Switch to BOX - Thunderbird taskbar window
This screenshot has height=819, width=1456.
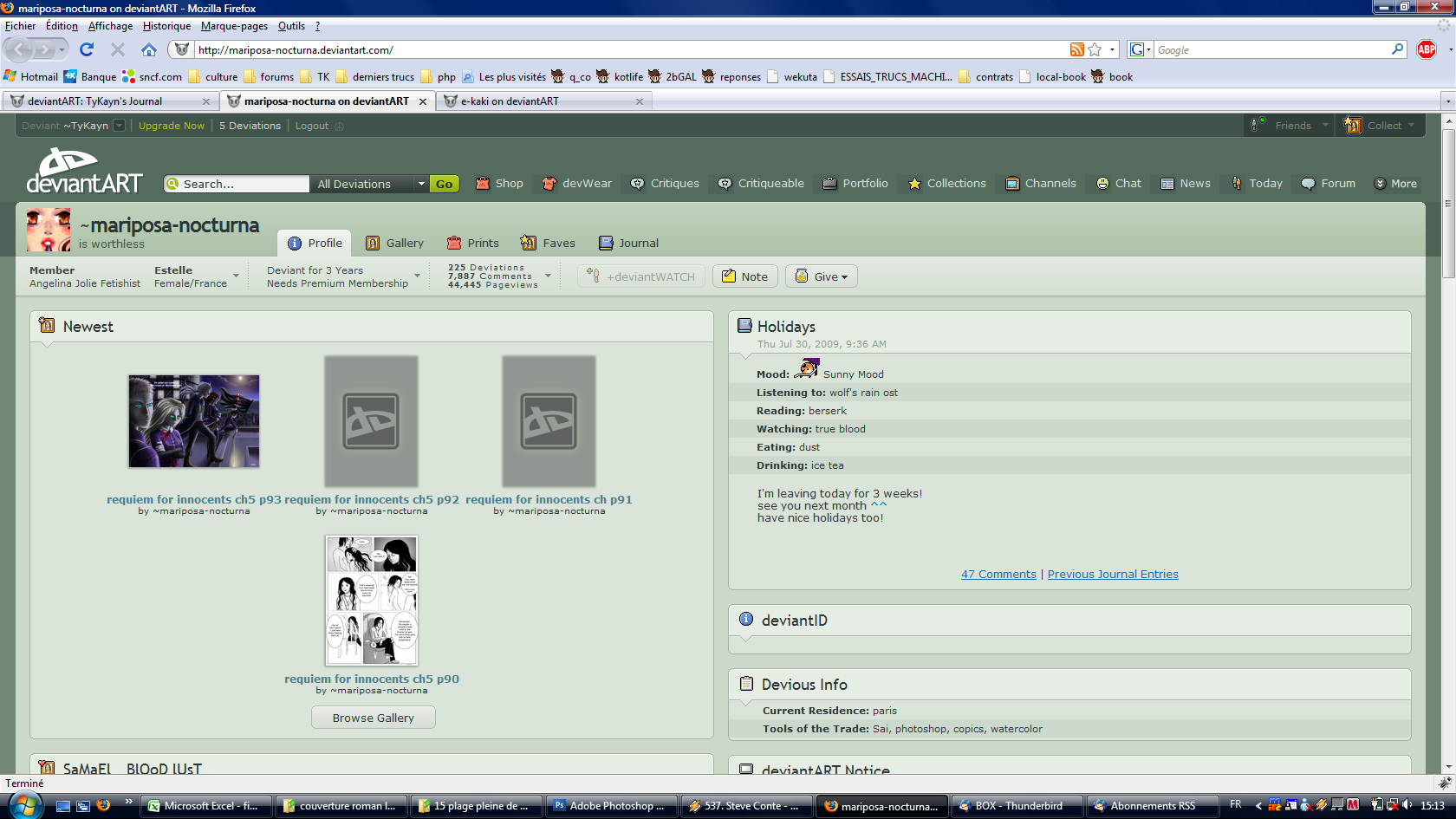point(1017,806)
